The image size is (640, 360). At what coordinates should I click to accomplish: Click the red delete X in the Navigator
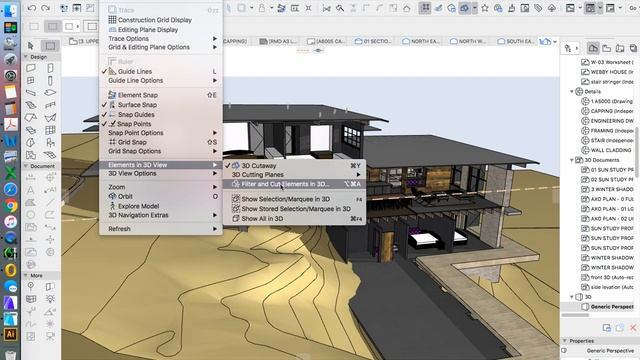coord(633,327)
